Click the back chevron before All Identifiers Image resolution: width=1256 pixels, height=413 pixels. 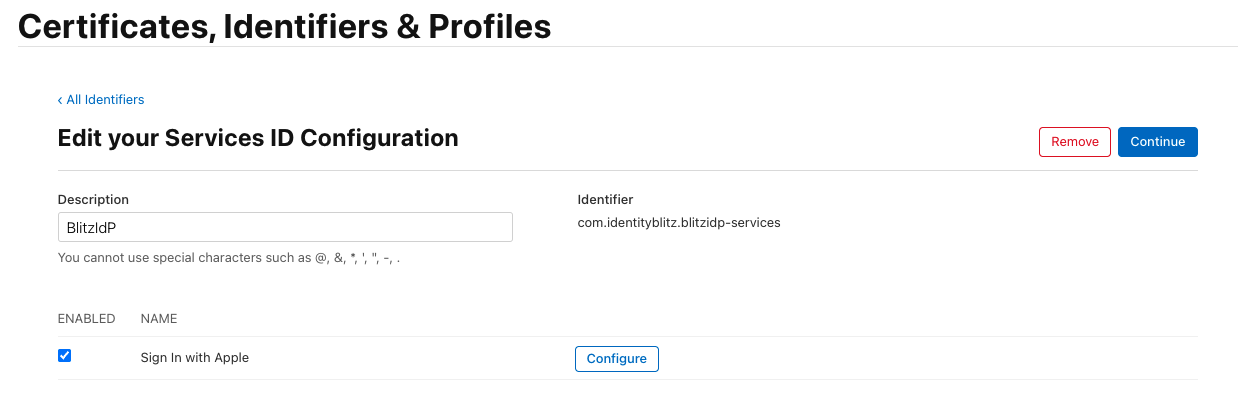60,100
